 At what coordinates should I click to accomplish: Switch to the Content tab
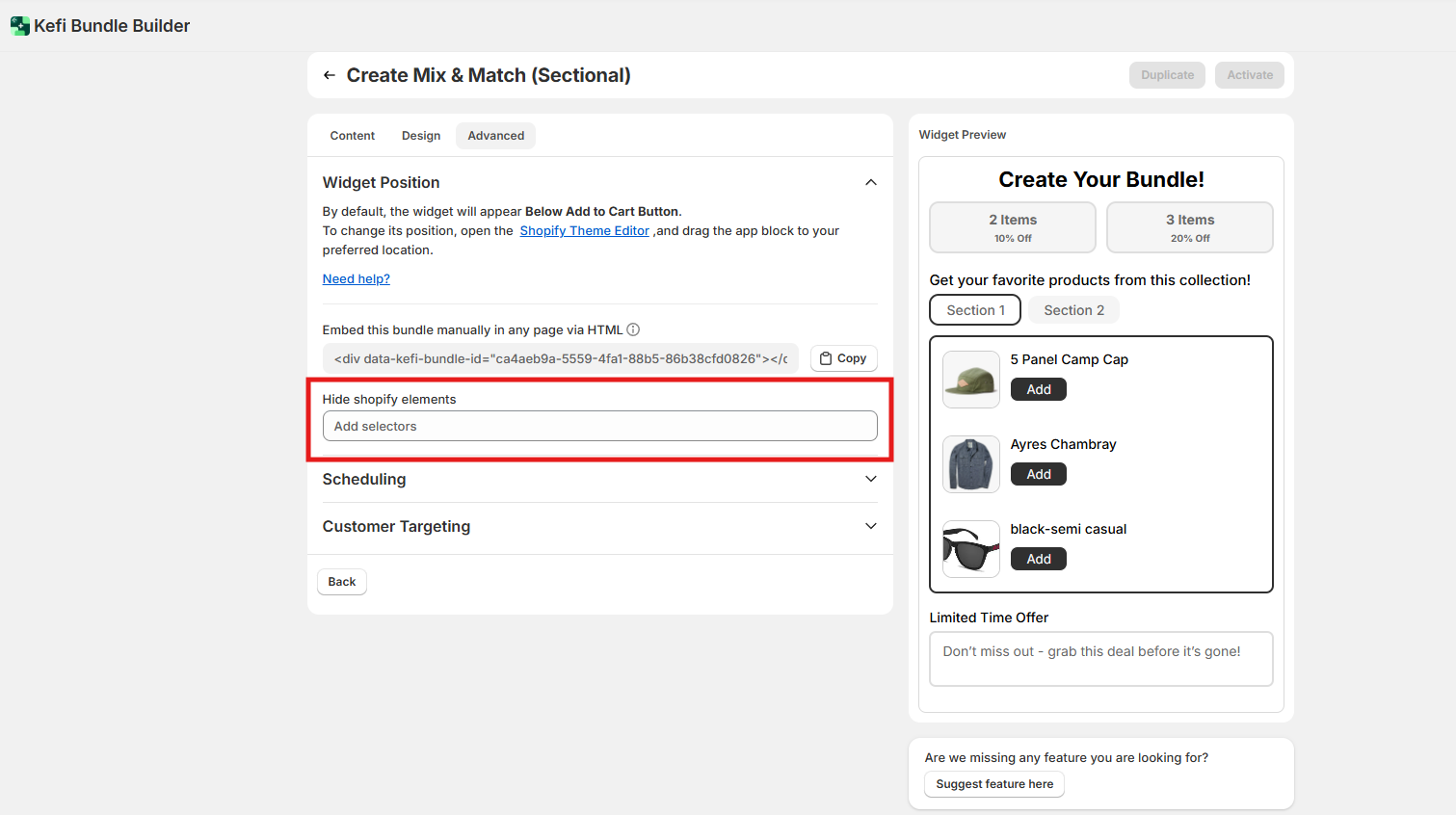tap(352, 136)
